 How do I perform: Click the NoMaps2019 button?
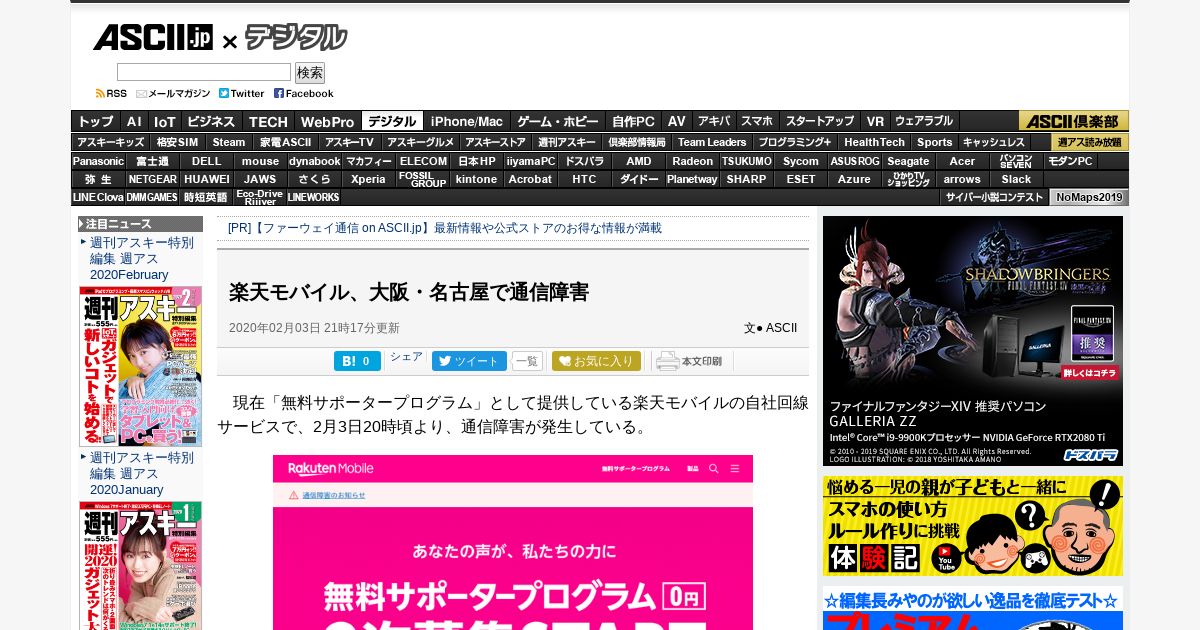(x=1089, y=197)
